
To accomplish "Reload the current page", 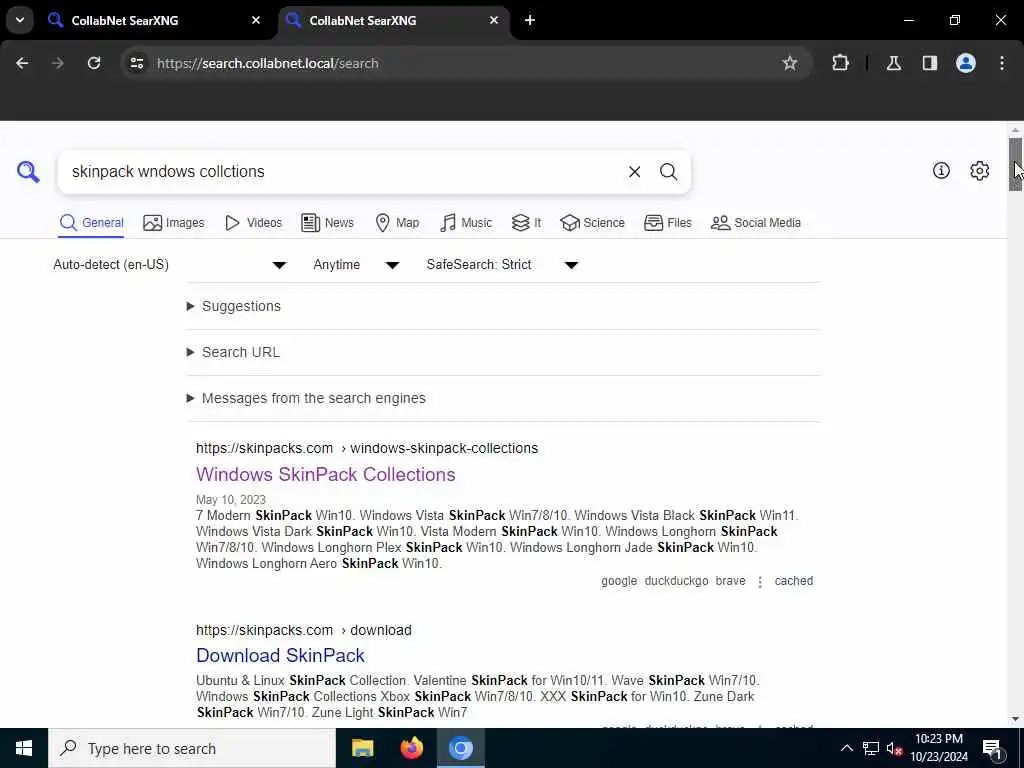I will click(94, 63).
